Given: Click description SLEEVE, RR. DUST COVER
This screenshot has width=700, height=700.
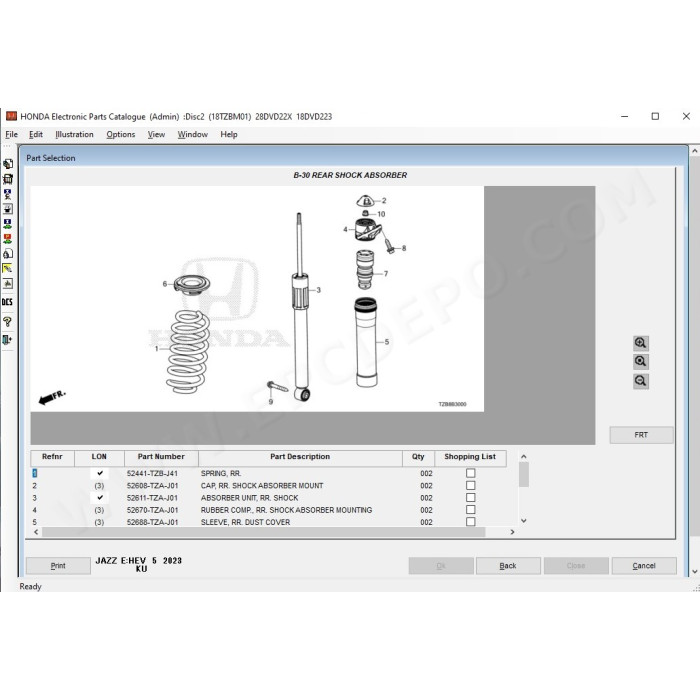Looking at the screenshot, I should 245,522.
